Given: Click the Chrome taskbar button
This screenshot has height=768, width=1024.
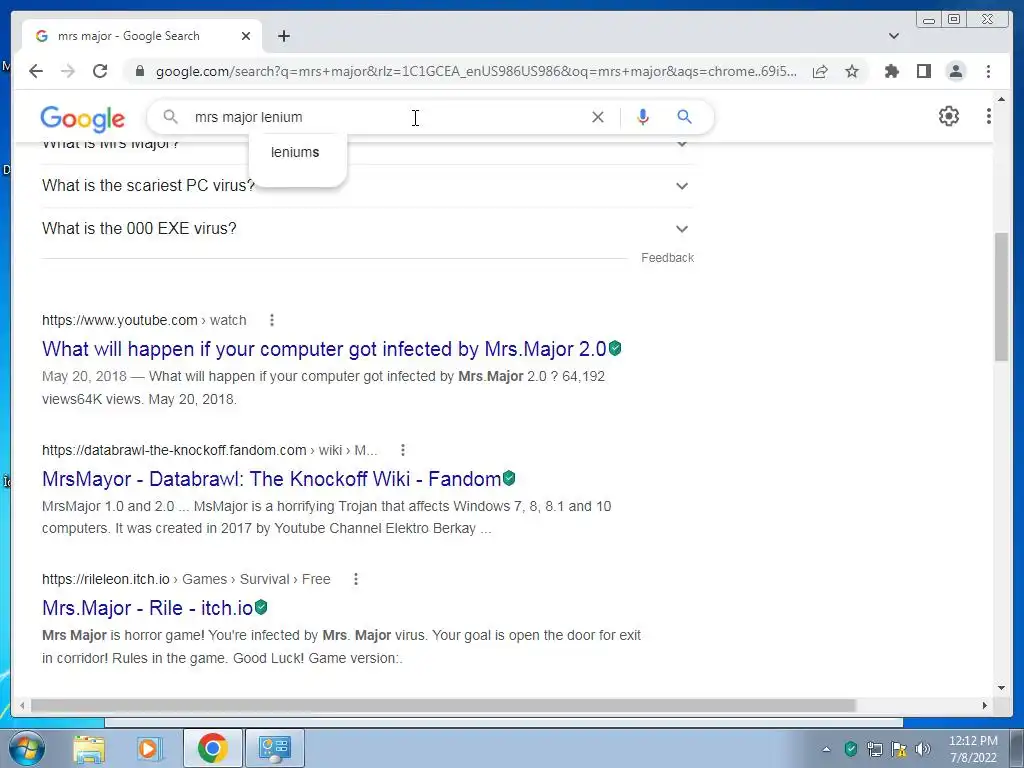Looking at the screenshot, I should pos(212,748).
